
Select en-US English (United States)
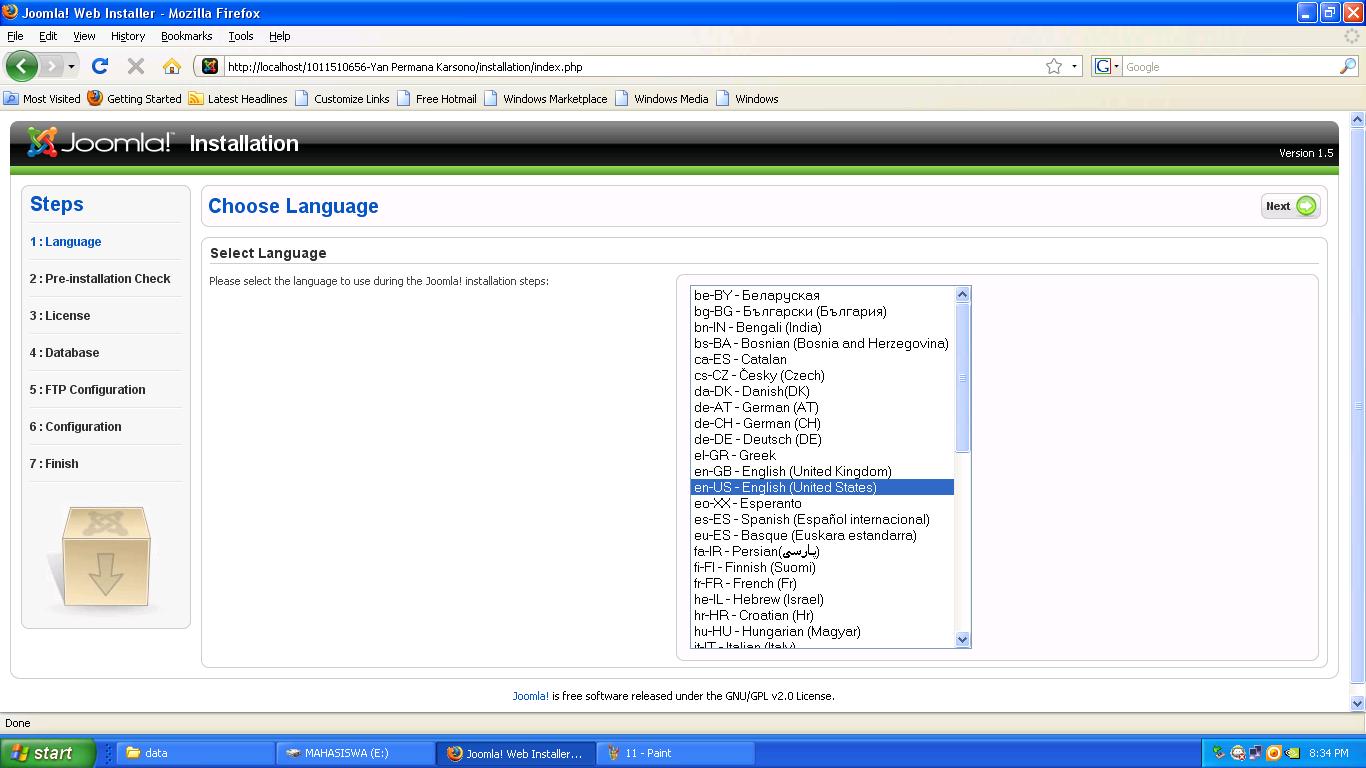822,487
